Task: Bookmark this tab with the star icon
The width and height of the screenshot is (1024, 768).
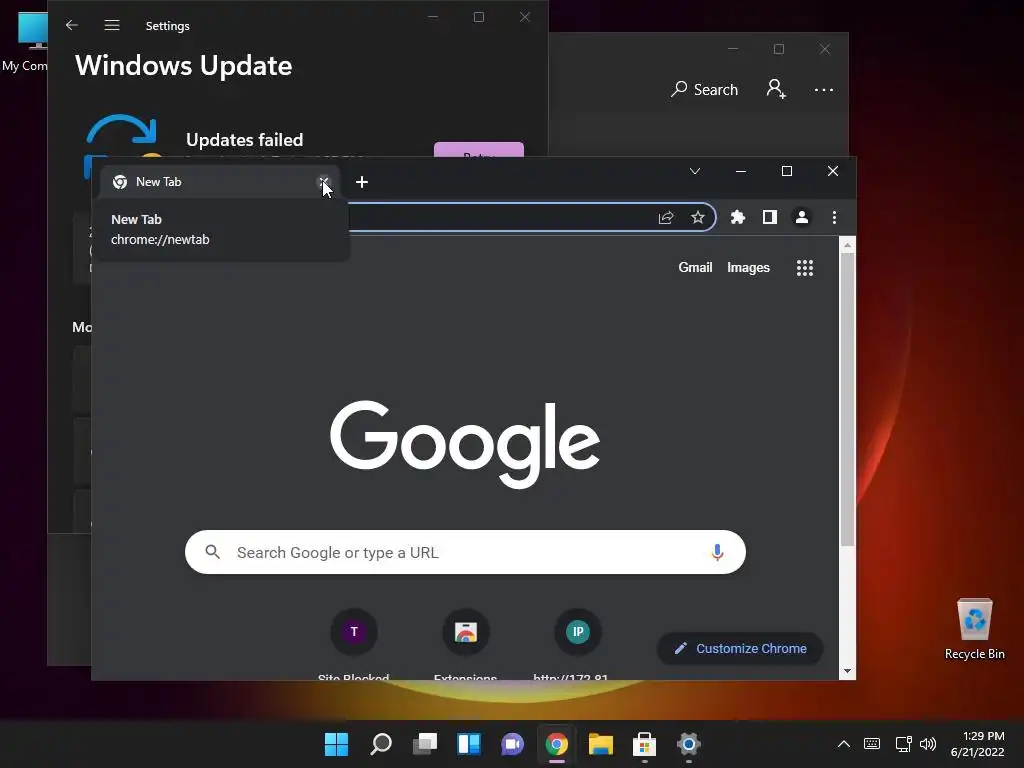Action: [x=697, y=217]
